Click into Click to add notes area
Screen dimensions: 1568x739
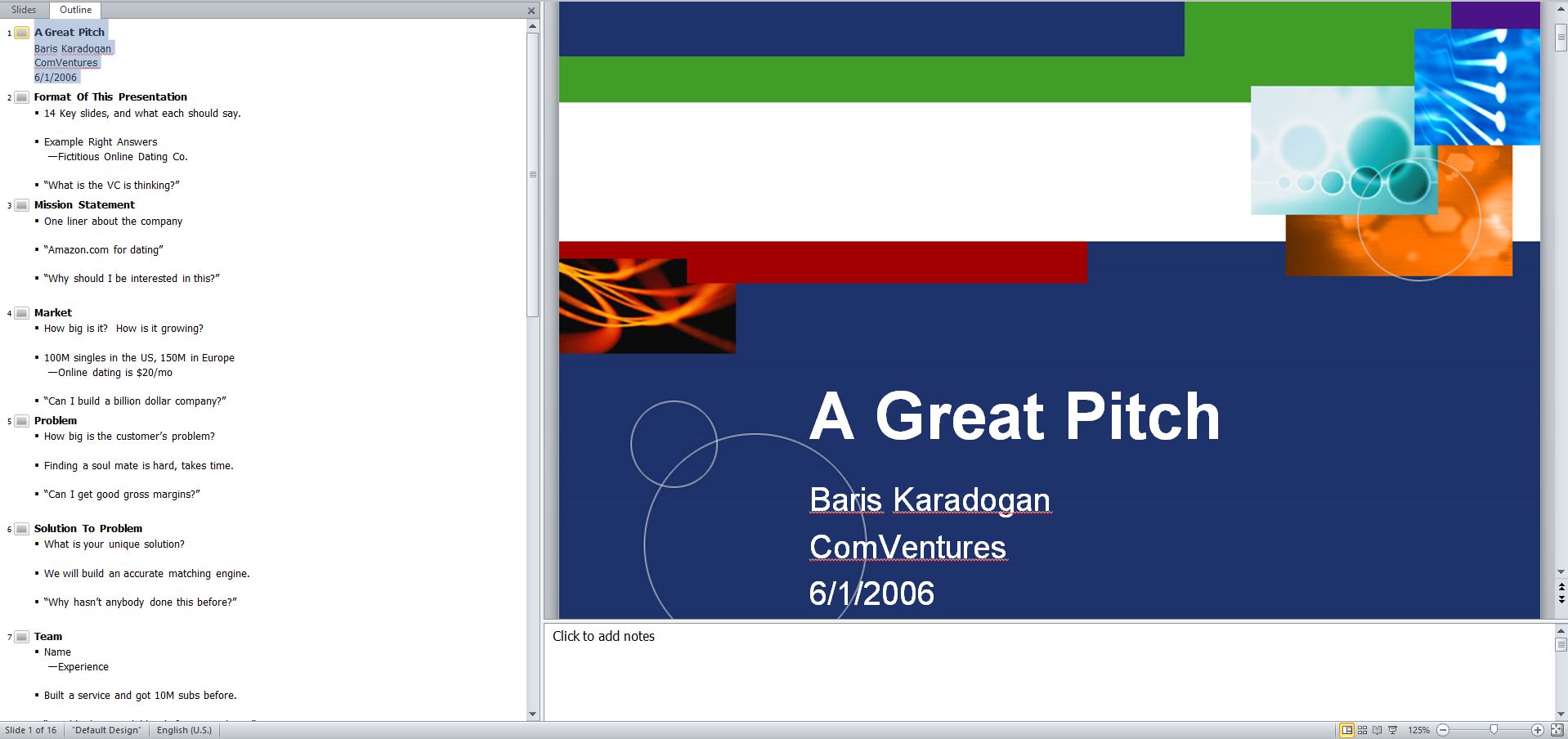[x=1049, y=672]
